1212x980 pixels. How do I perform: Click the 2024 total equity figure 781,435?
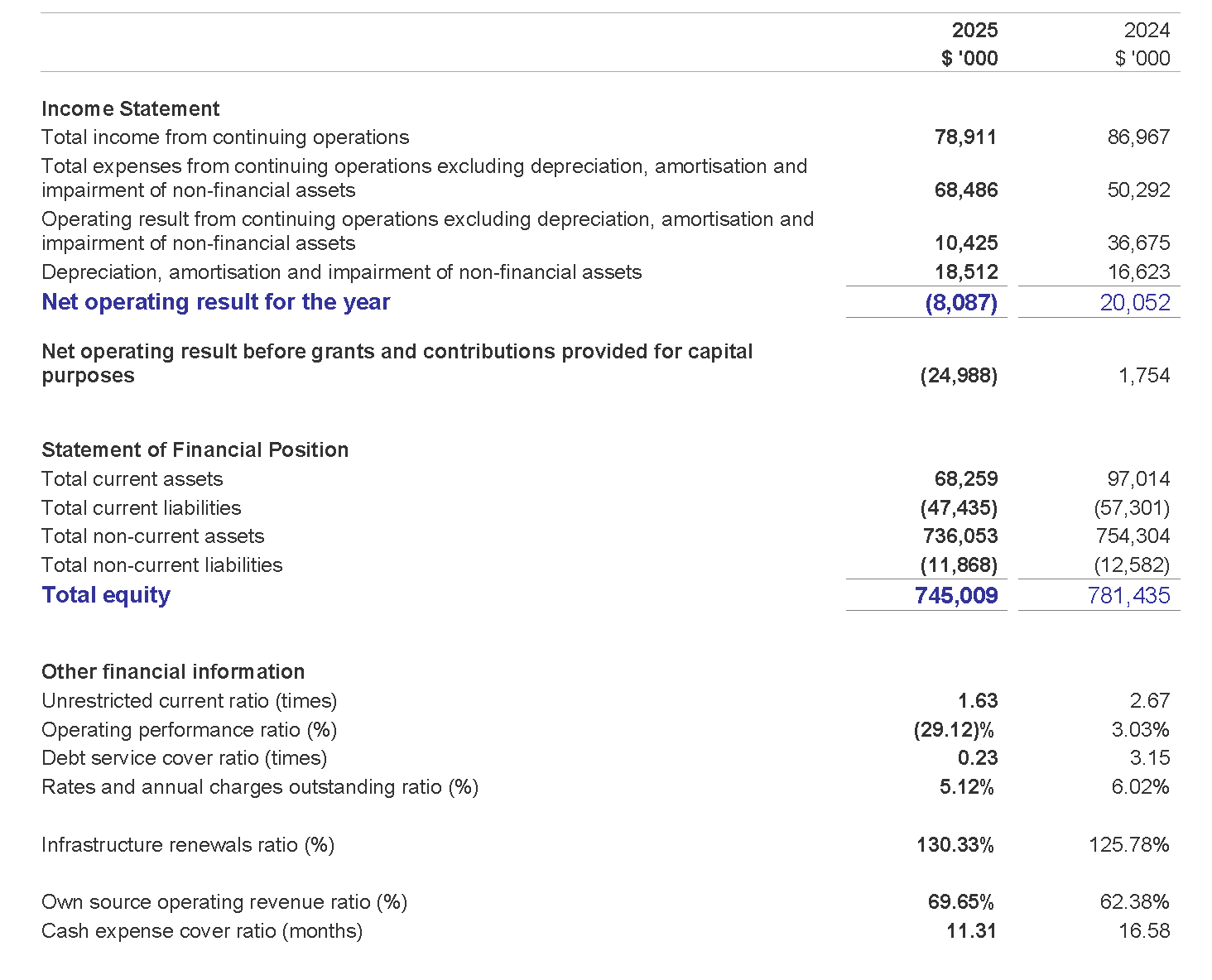point(1128,596)
